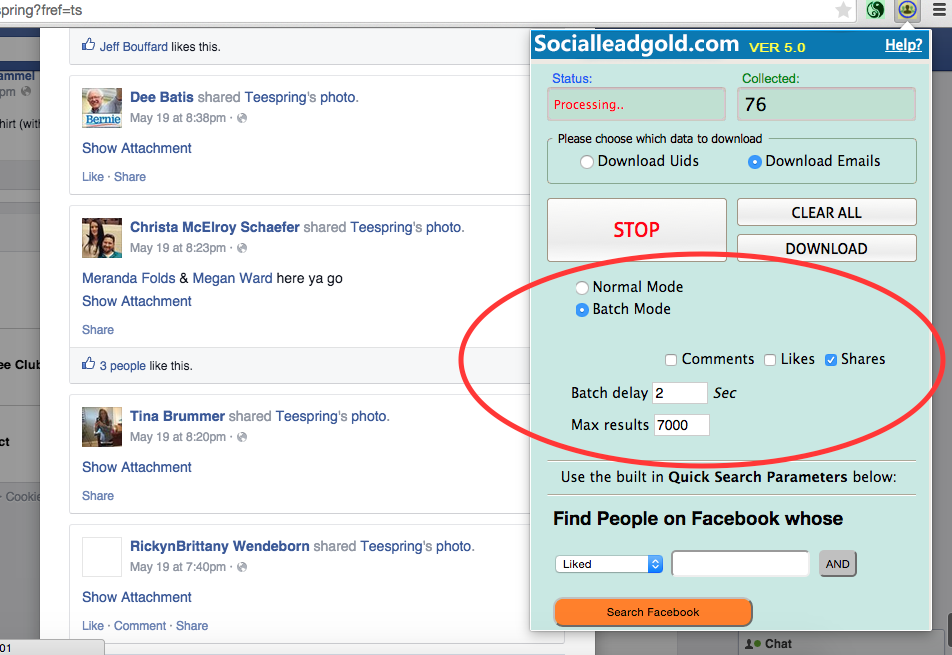Select Download Uids radio button
This screenshot has width=952, height=655.
(586, 162)
